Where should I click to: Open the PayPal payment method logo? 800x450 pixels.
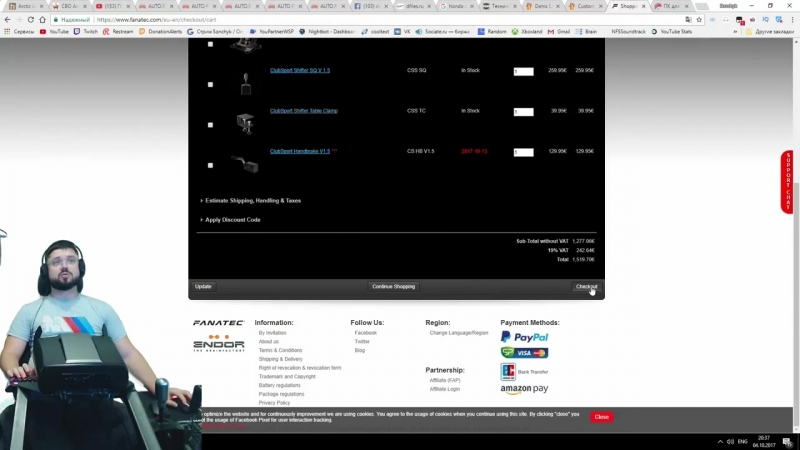524,337
